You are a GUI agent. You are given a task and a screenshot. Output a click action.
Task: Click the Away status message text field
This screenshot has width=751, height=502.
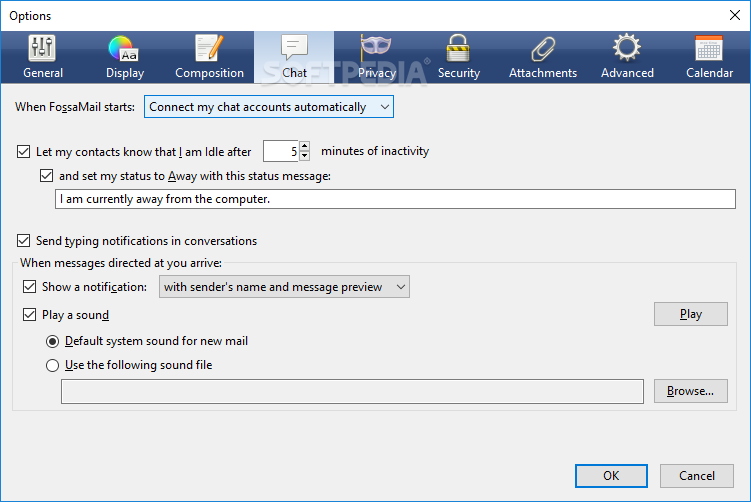point(395,199)
